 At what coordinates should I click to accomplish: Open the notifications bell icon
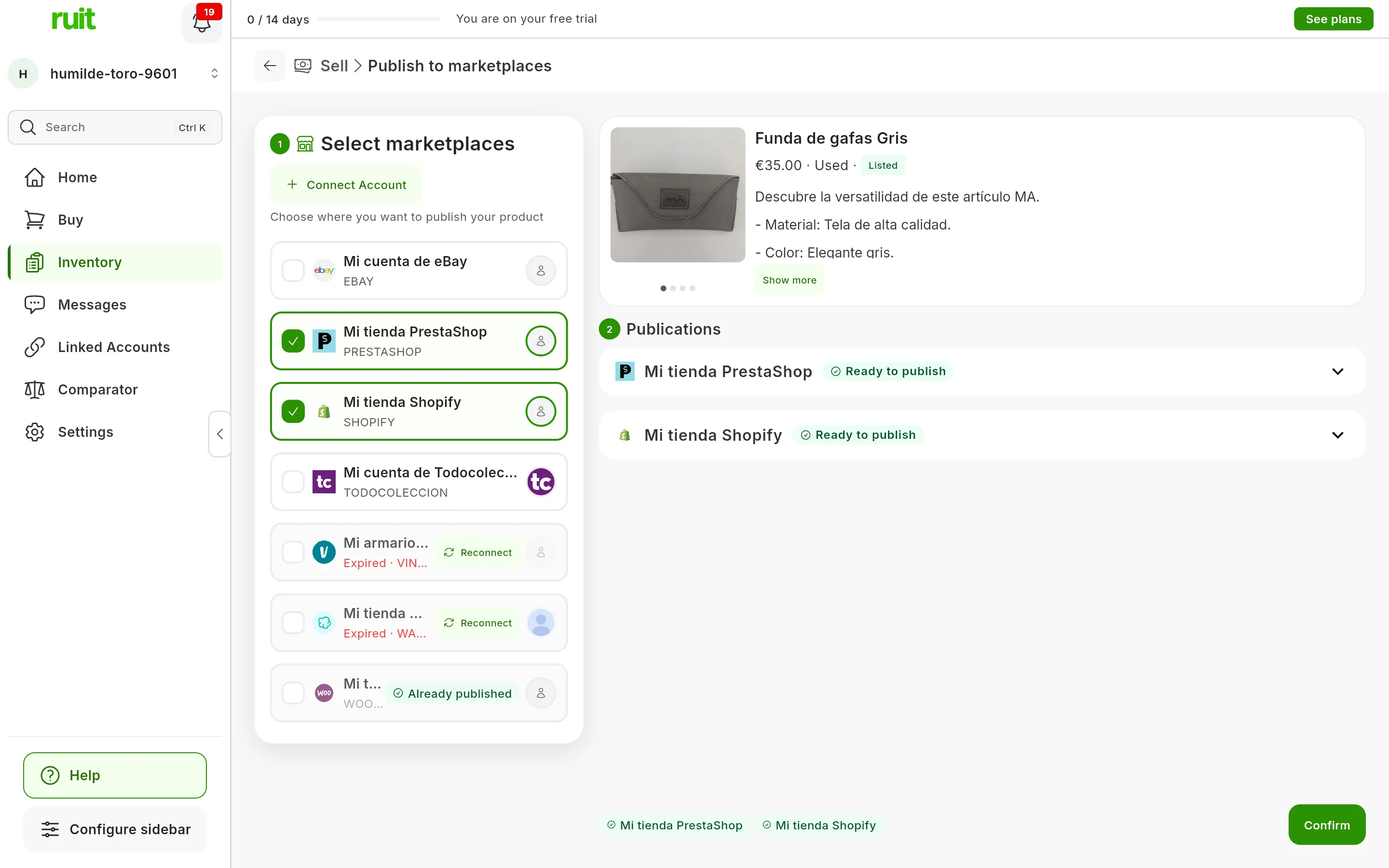(202, 23)
